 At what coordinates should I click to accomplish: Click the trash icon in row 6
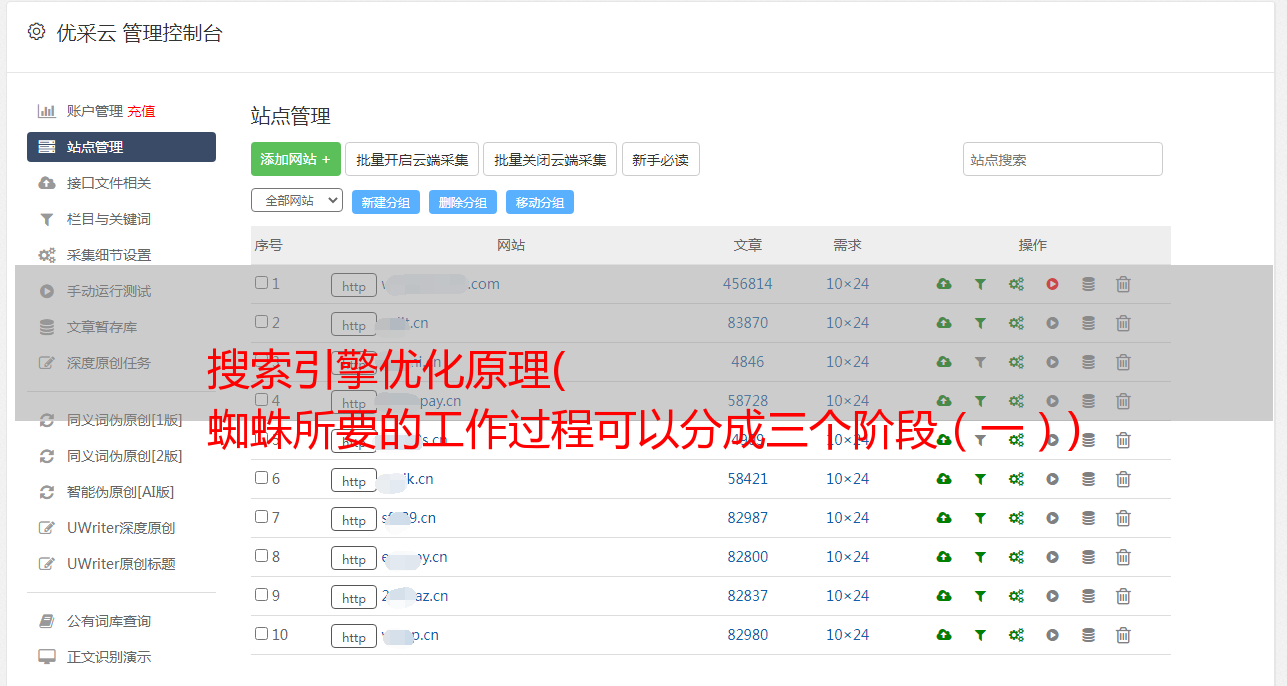click(1123, 479)
